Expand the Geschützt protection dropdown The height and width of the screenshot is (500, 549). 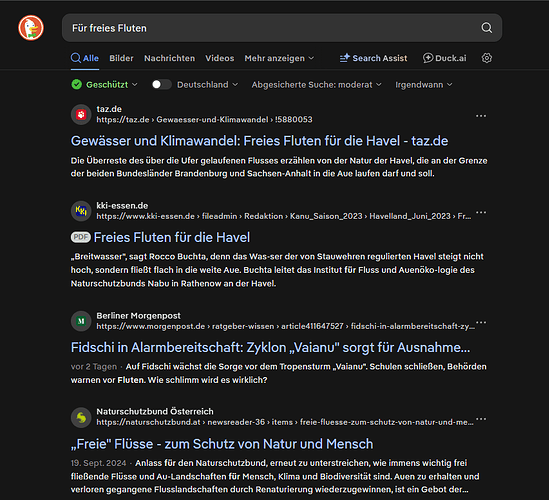point(104,84)
